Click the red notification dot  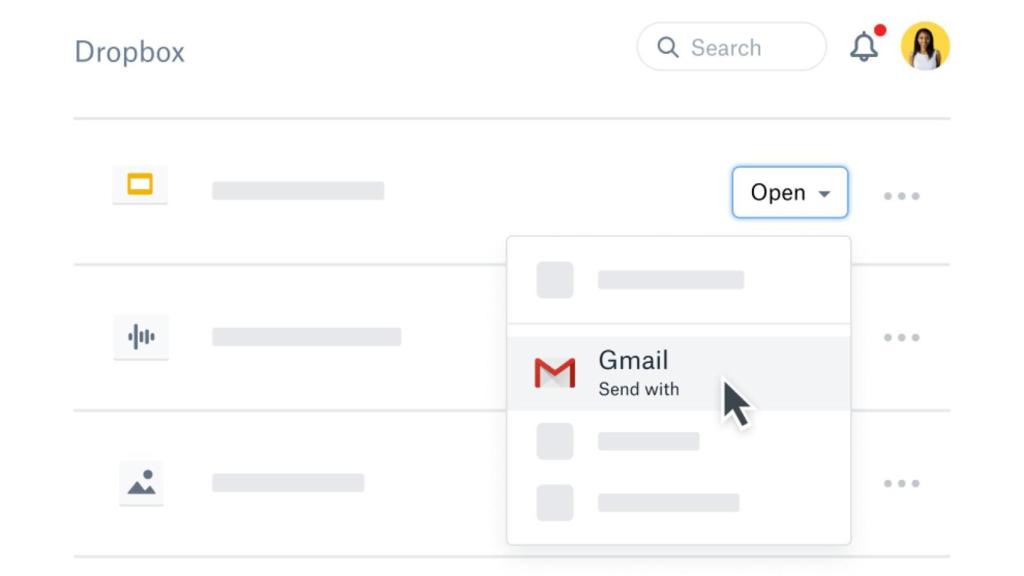click(x=878, y=30)
